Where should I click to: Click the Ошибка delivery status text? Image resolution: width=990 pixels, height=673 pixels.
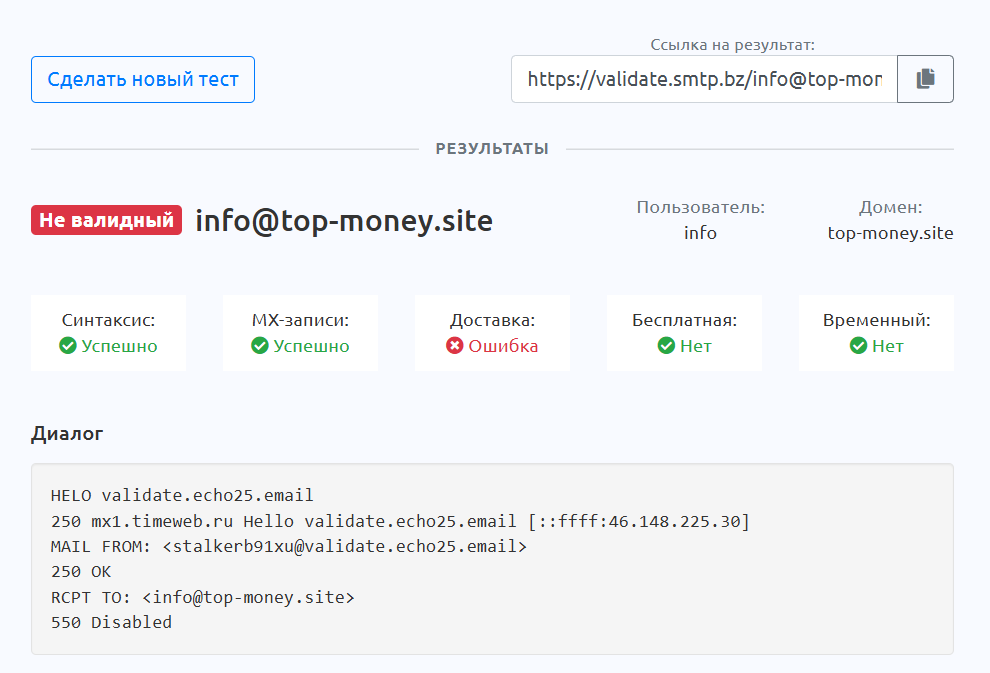(503, 346)
